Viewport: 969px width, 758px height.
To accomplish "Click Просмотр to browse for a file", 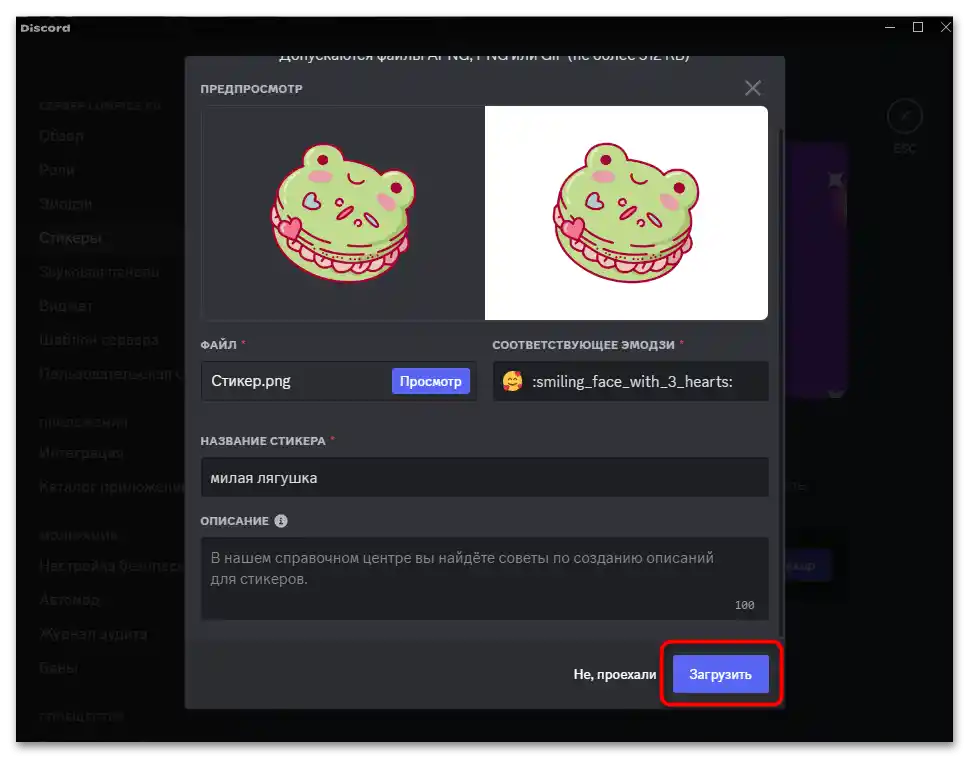I will pyautogui.click(x=430, y=381).
